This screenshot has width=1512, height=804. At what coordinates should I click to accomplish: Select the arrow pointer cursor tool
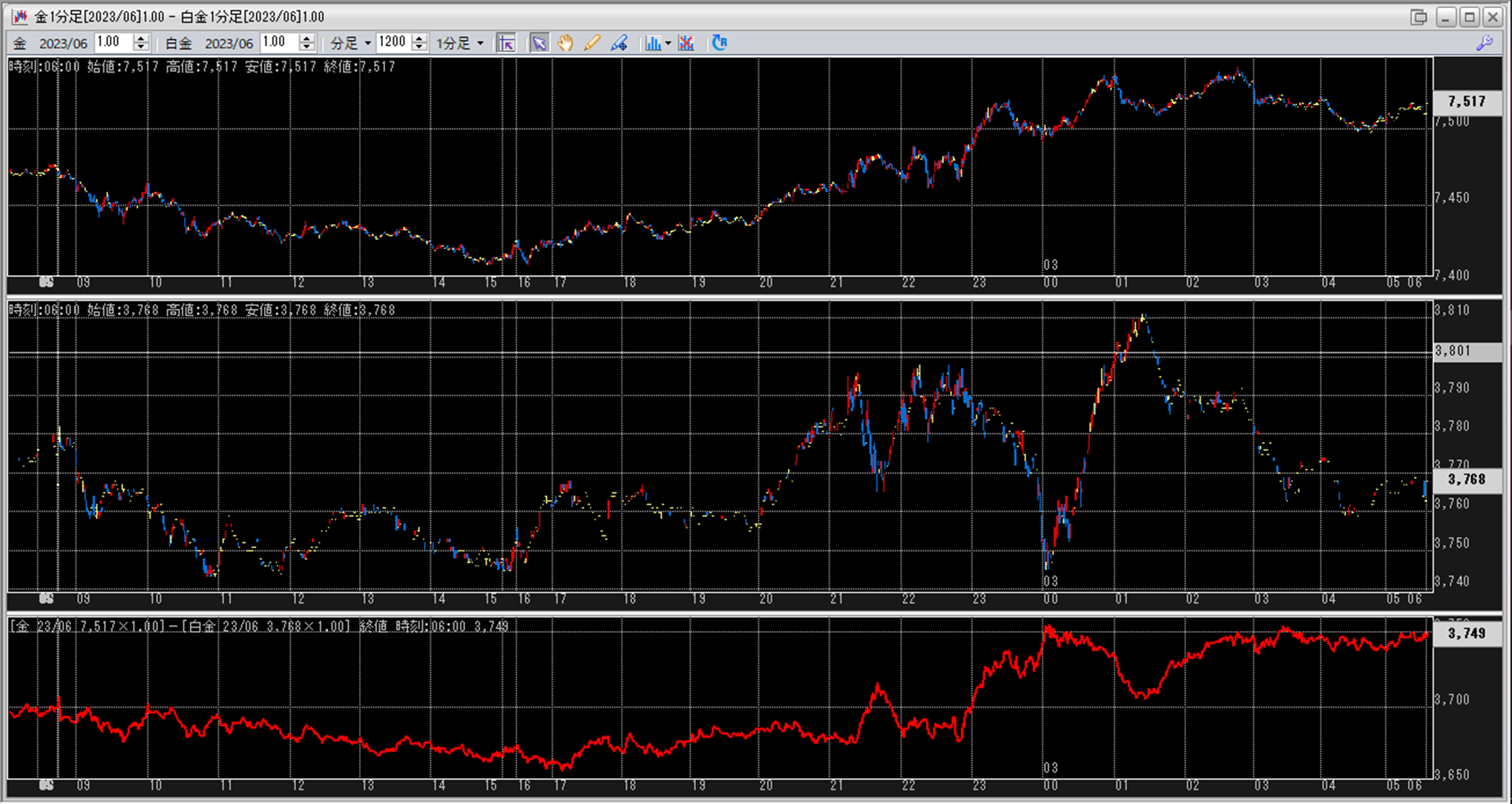coord(539,43)
